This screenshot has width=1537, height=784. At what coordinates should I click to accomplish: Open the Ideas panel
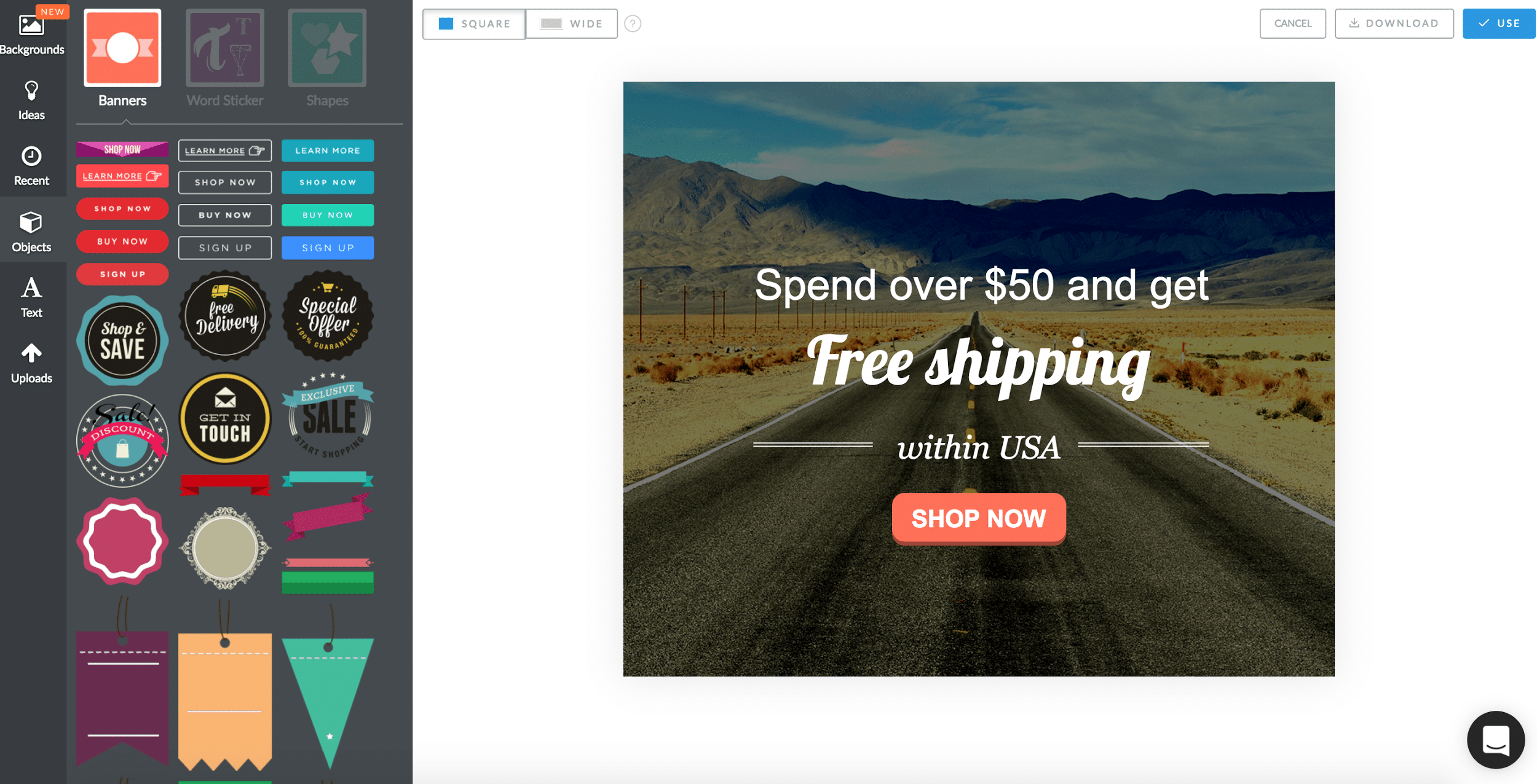[x=31, y=100]
